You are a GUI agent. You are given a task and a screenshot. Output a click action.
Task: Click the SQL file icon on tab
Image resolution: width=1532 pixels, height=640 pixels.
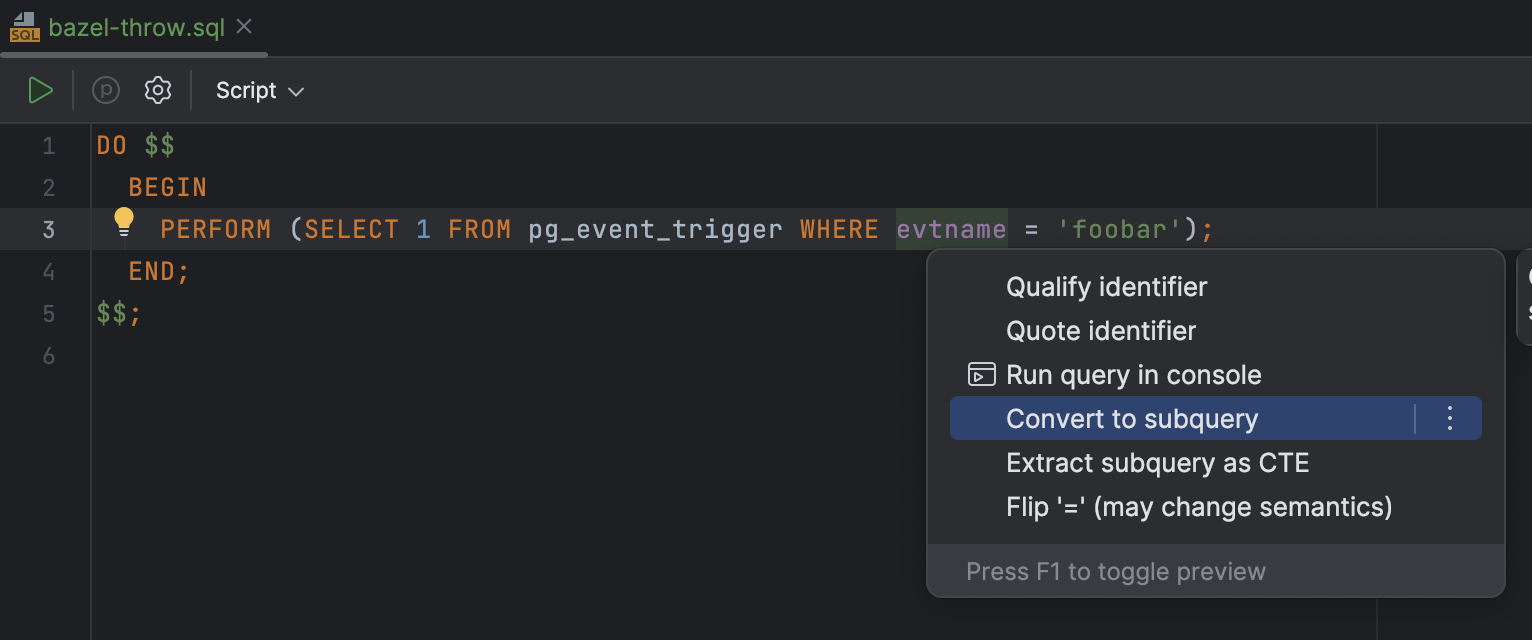[24, 27]
